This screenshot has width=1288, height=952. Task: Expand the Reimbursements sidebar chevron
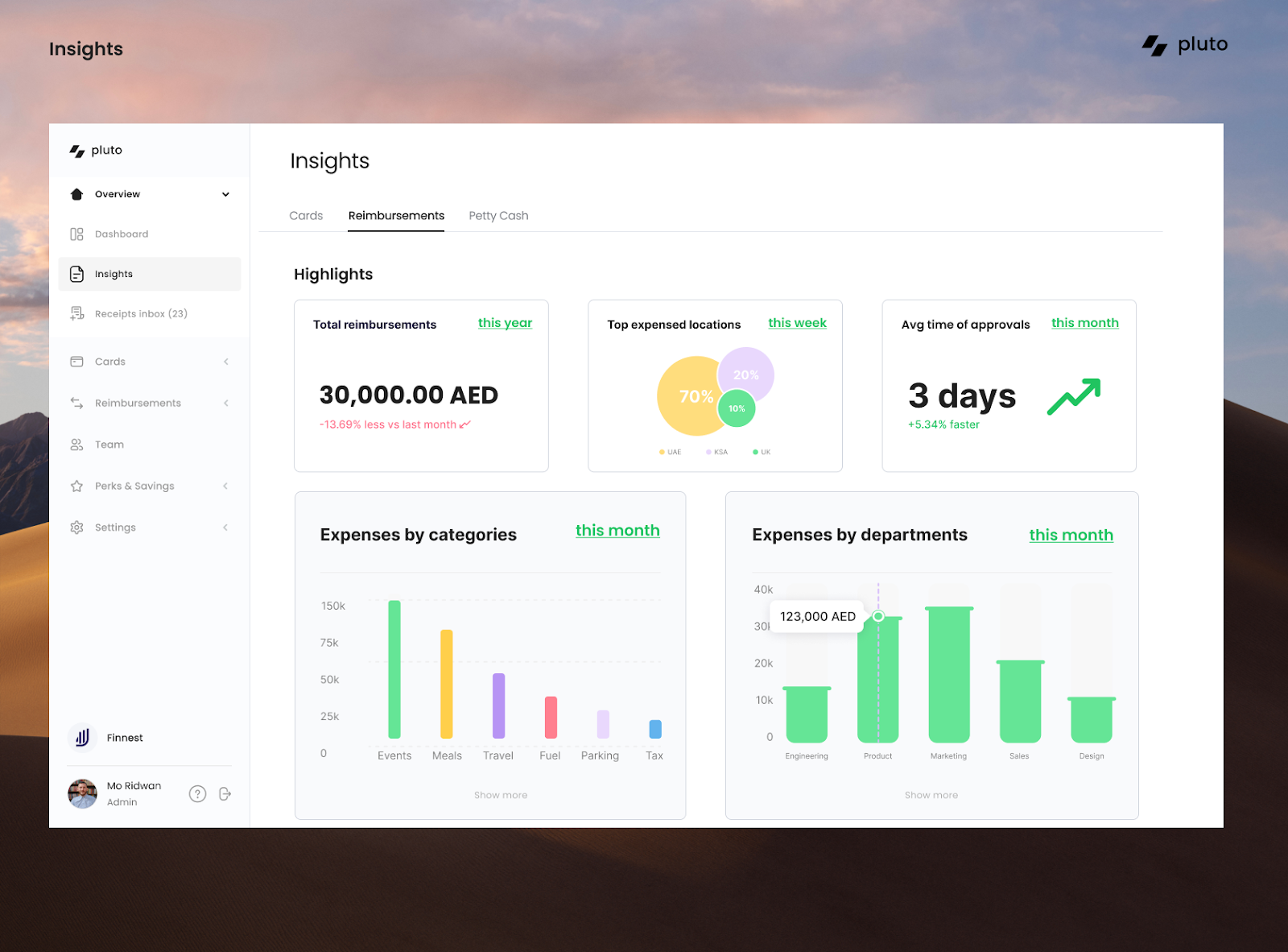(226, 403)
